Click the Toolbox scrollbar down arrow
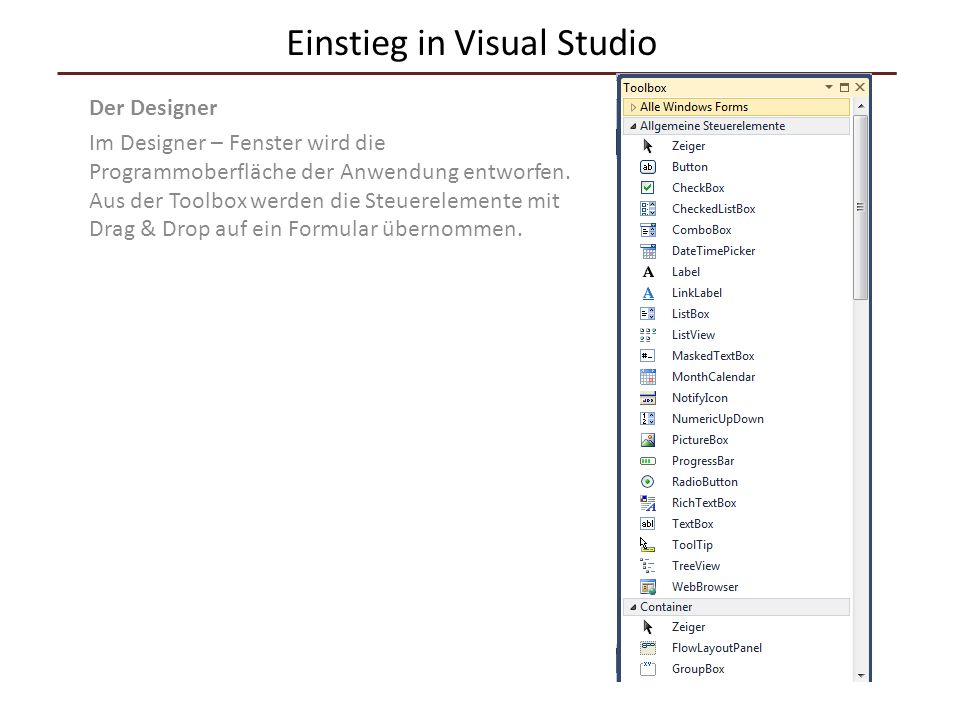This screenshot has height=720, width=960. tap(861, 676)
